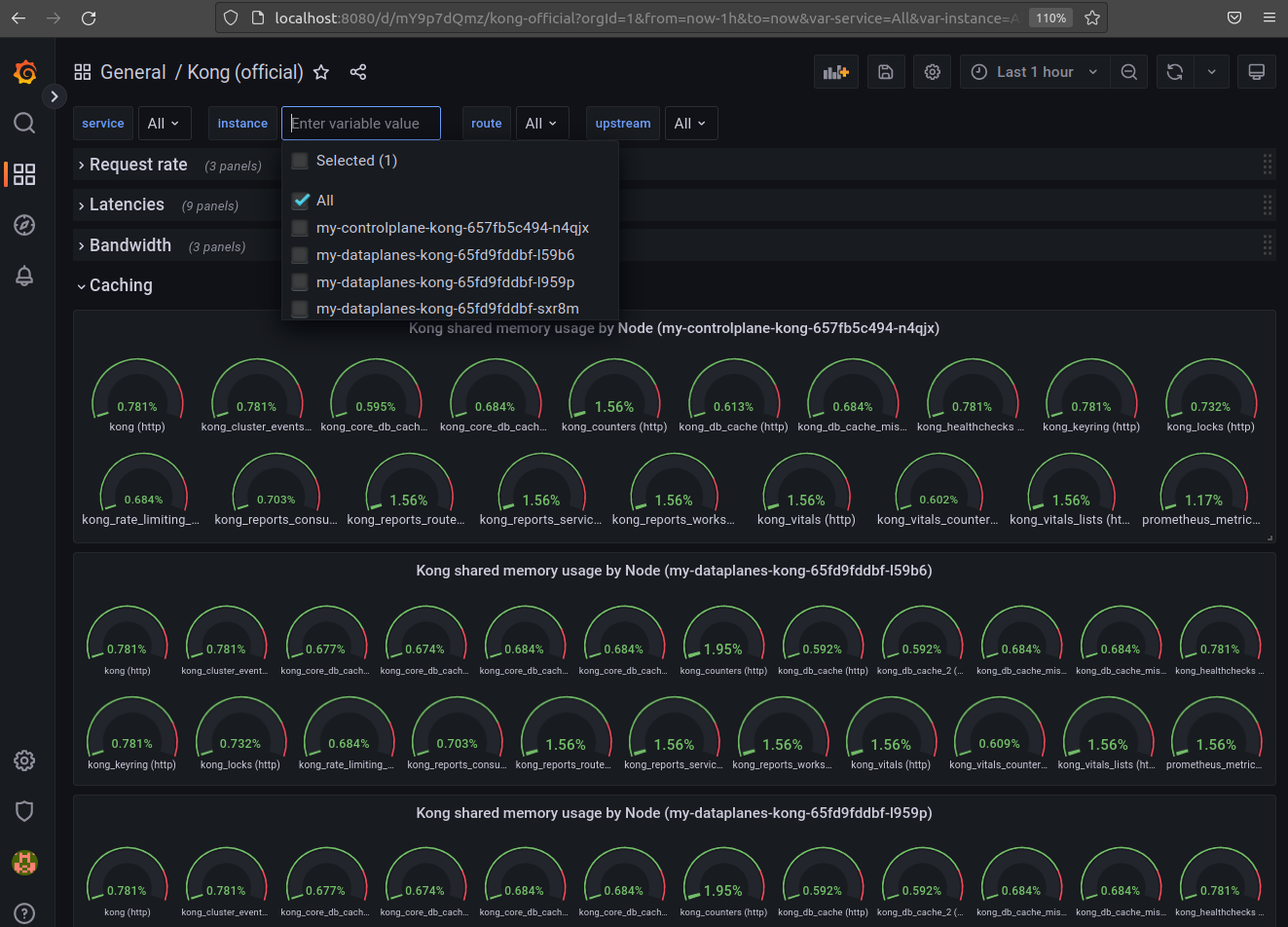Go to the General folder breadcrumb
The height and width of the screenshot is (927, 1288).
click(x=133, y=72)
